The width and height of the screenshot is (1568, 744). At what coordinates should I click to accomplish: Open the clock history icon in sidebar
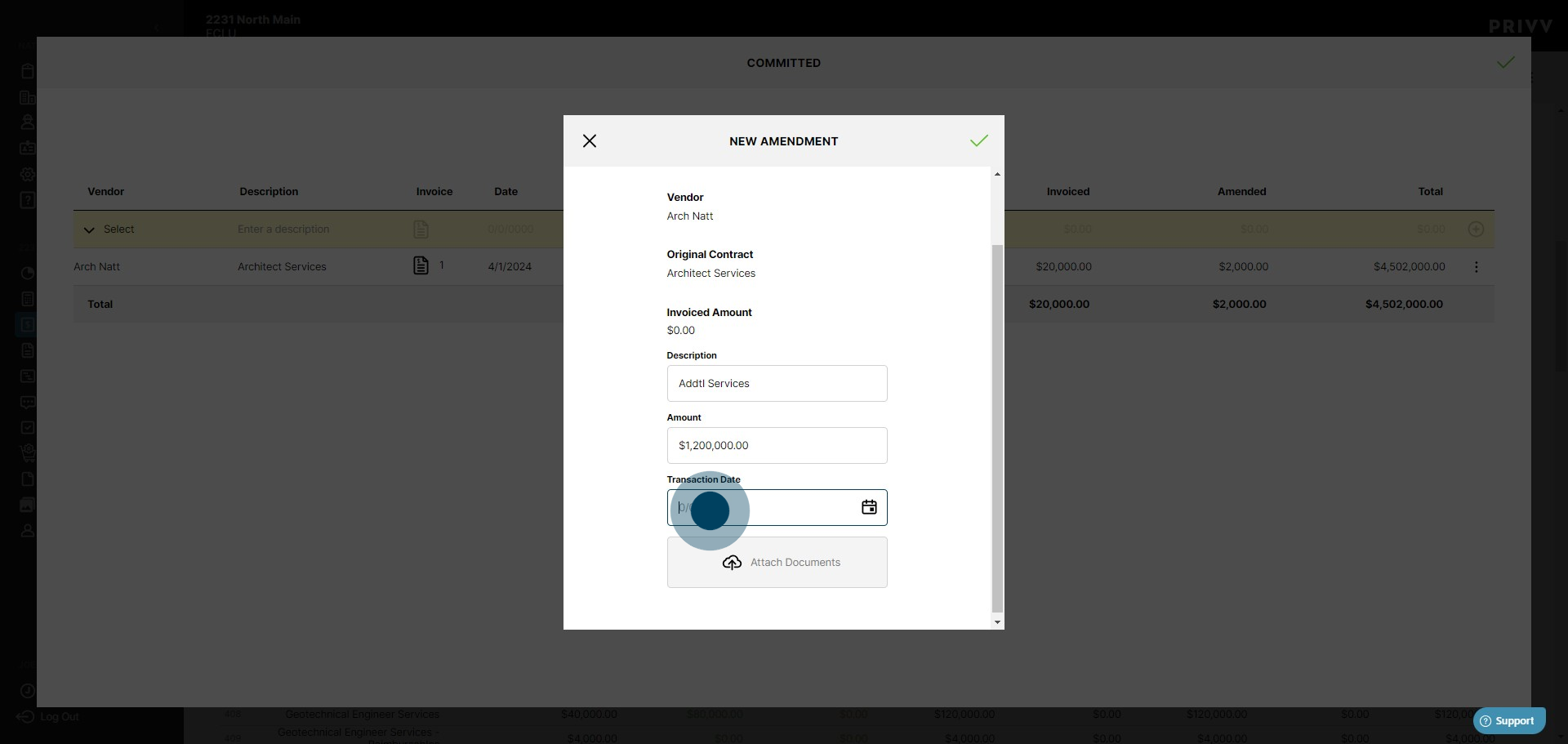[x=27, y=691]
